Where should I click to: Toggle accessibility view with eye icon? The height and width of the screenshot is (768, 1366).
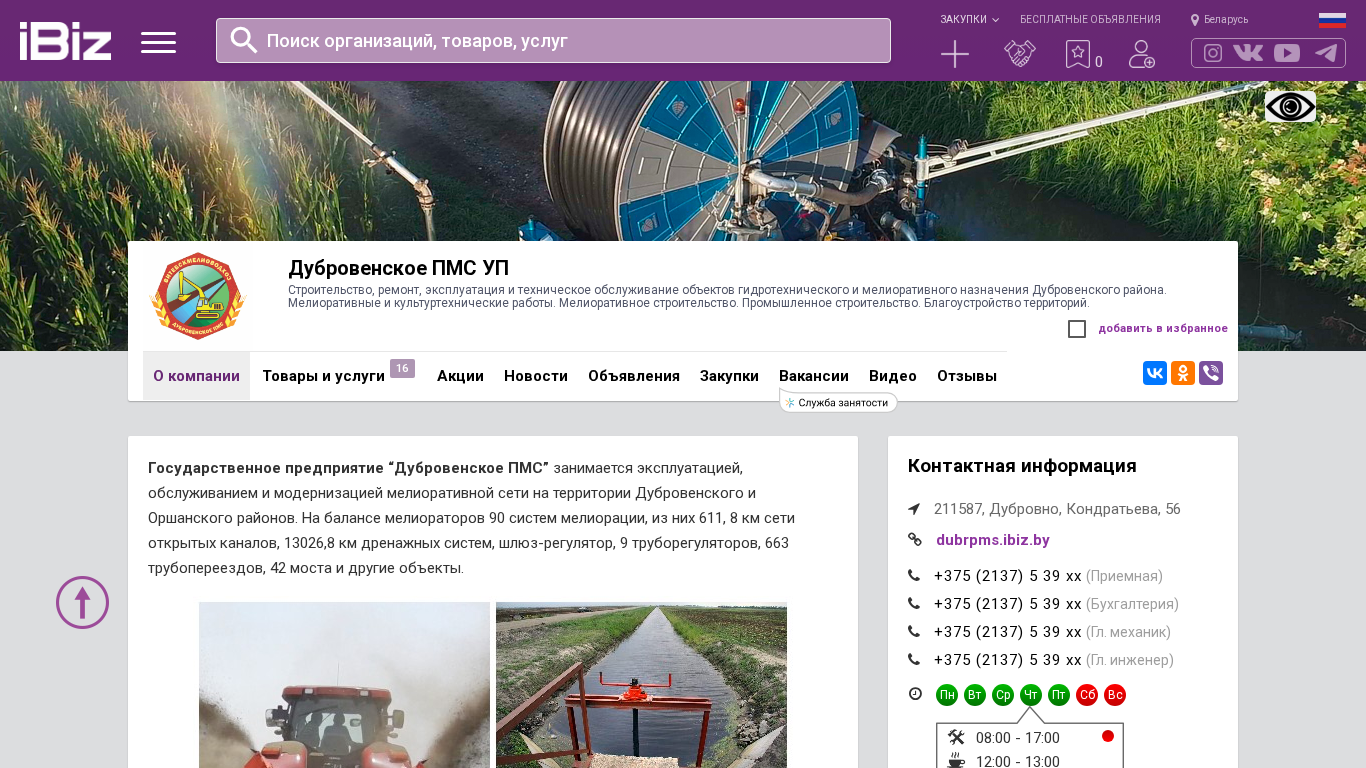(x=1290, y=106)
